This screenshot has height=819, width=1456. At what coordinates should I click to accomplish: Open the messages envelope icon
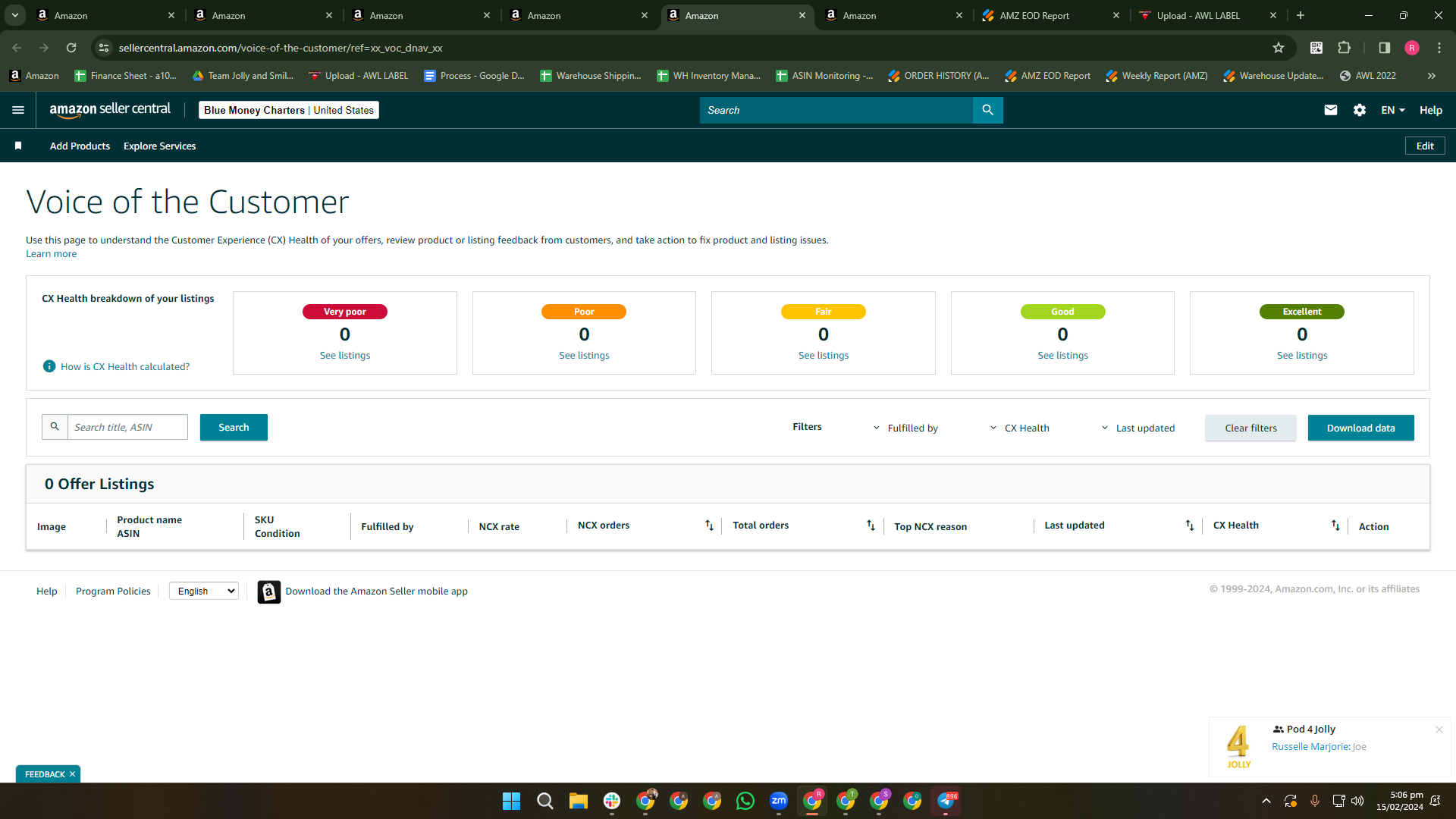[x=1330, y=110]
